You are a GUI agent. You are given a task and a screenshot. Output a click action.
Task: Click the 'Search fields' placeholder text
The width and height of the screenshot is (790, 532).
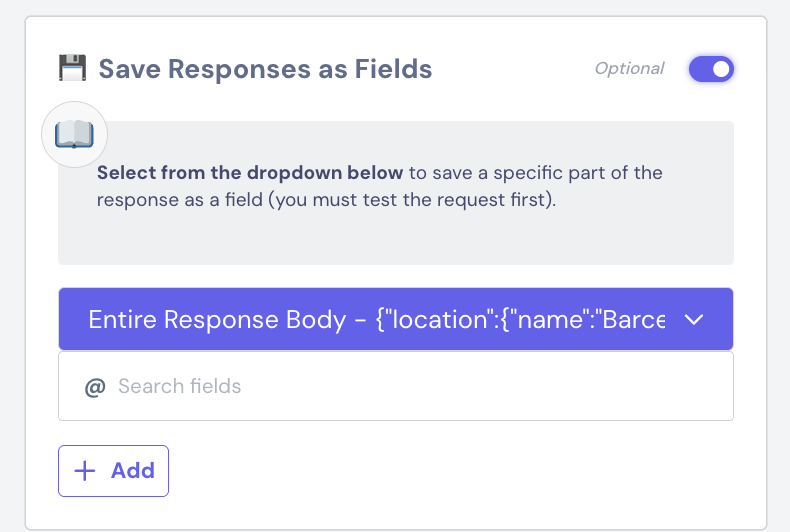point(179,386)
